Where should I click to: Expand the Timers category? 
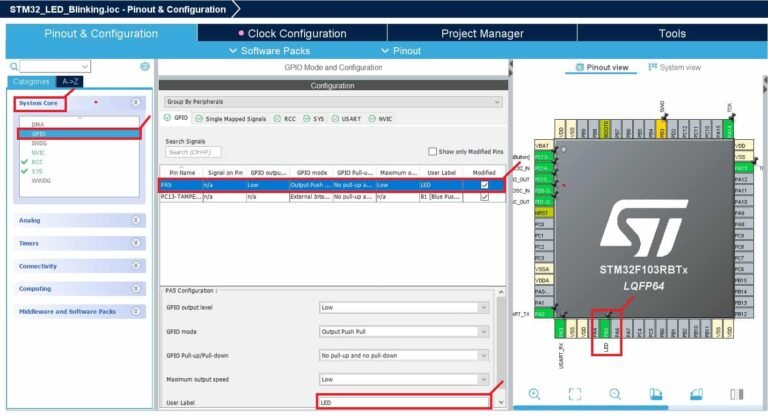tap(80, 242)
